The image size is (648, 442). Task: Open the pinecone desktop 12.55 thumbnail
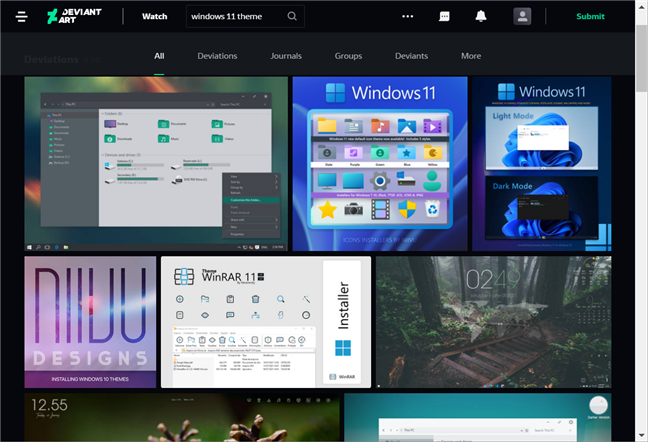(182, 417)
